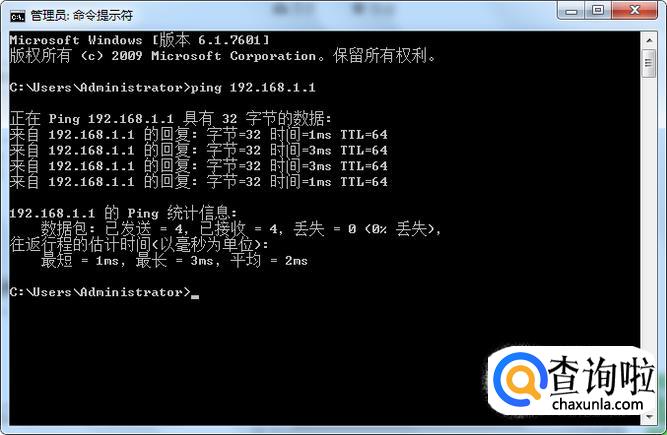The image size is (667, 435).
Task: Click the 版权所有 copyright line
Action: tap(223, 56)
